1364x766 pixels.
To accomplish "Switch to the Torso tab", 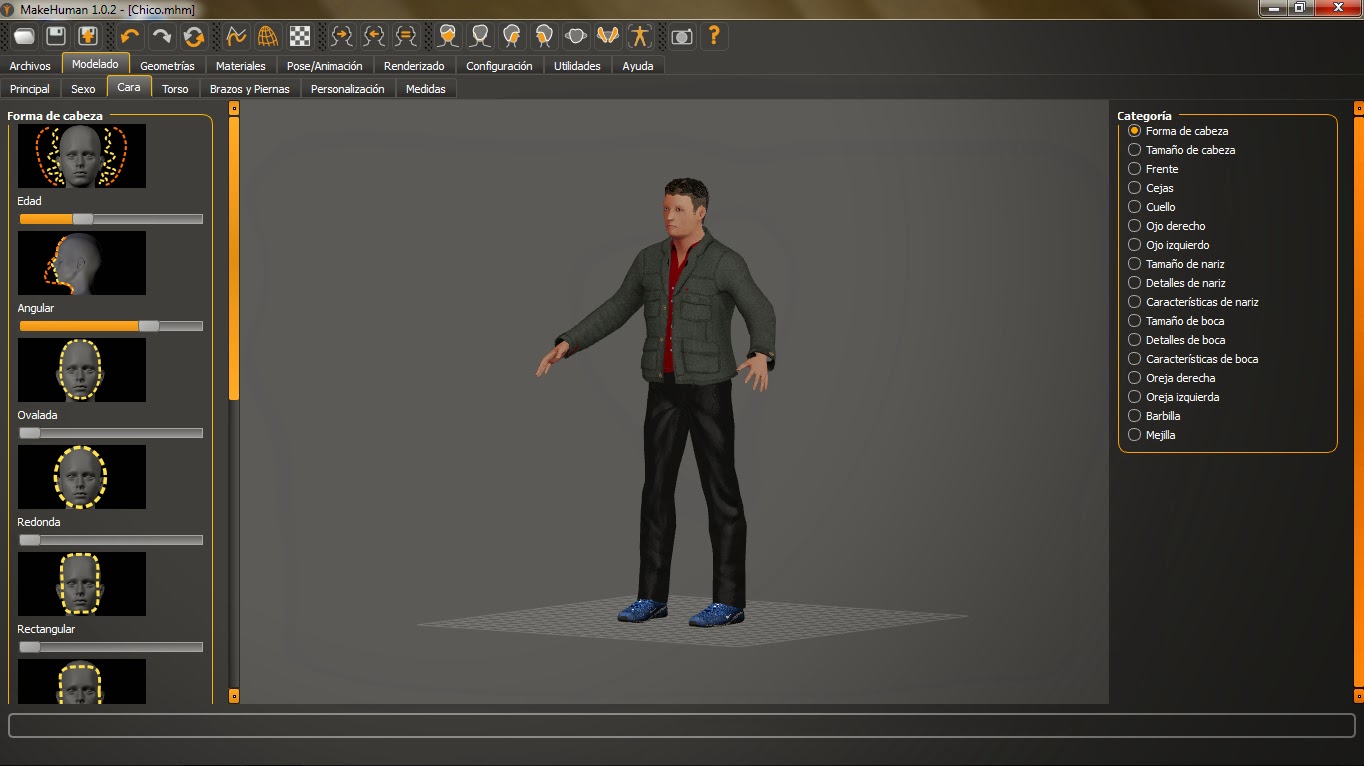I will pyautogui.click(x=176, y=88).
